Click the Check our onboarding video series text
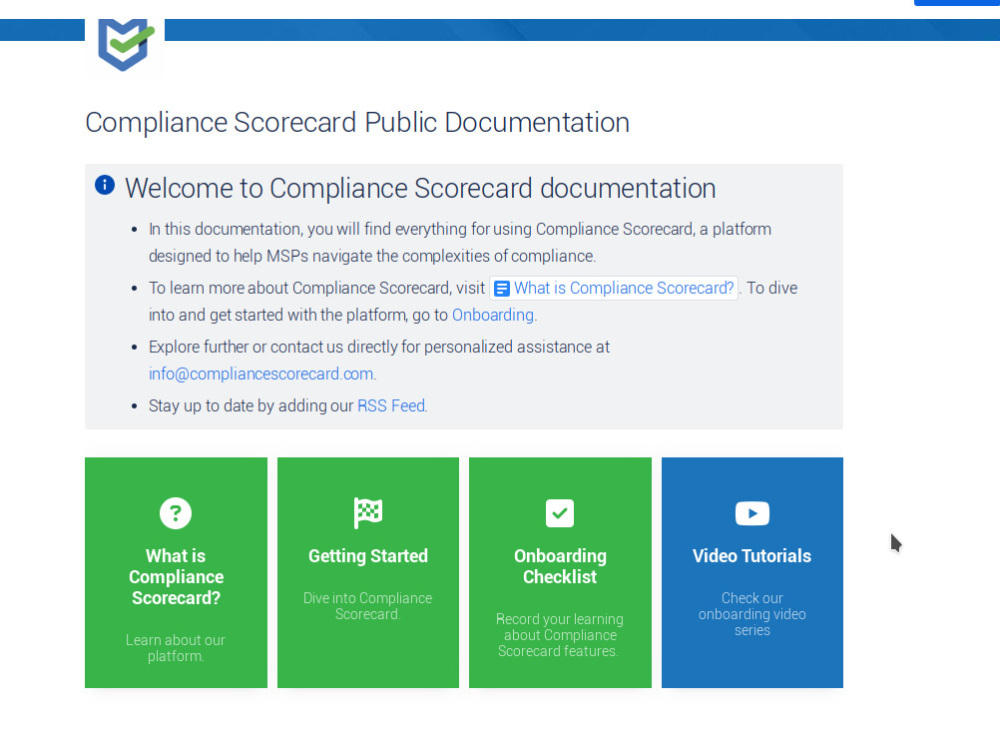The image size is (1000, 750). pos(752,614)
